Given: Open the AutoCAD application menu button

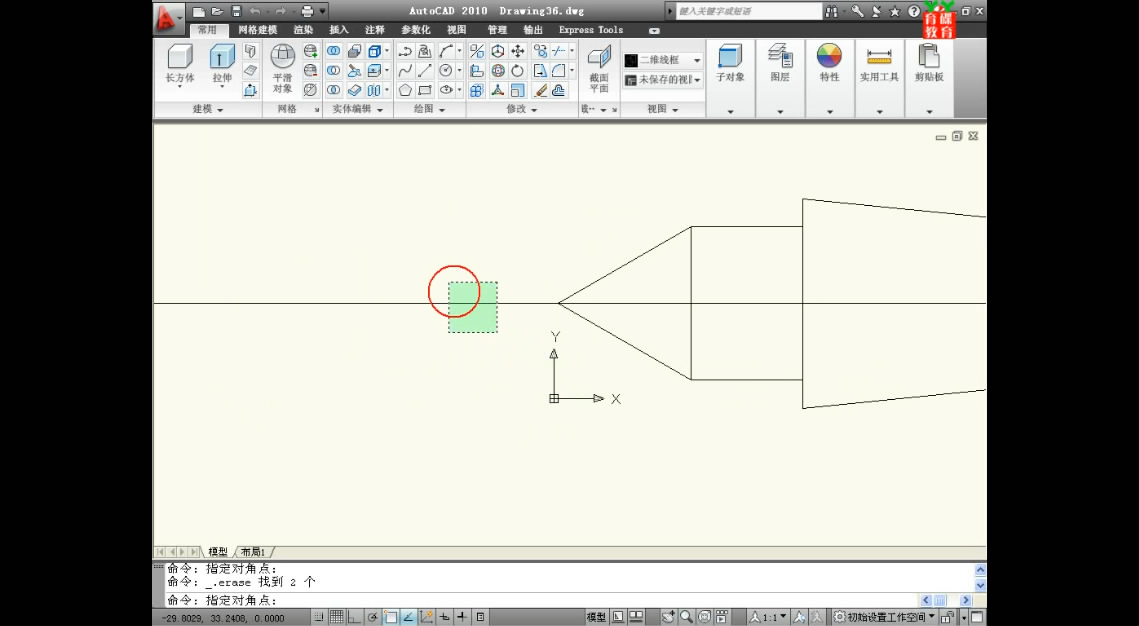Looking at the screenshot, I should 169,18.
